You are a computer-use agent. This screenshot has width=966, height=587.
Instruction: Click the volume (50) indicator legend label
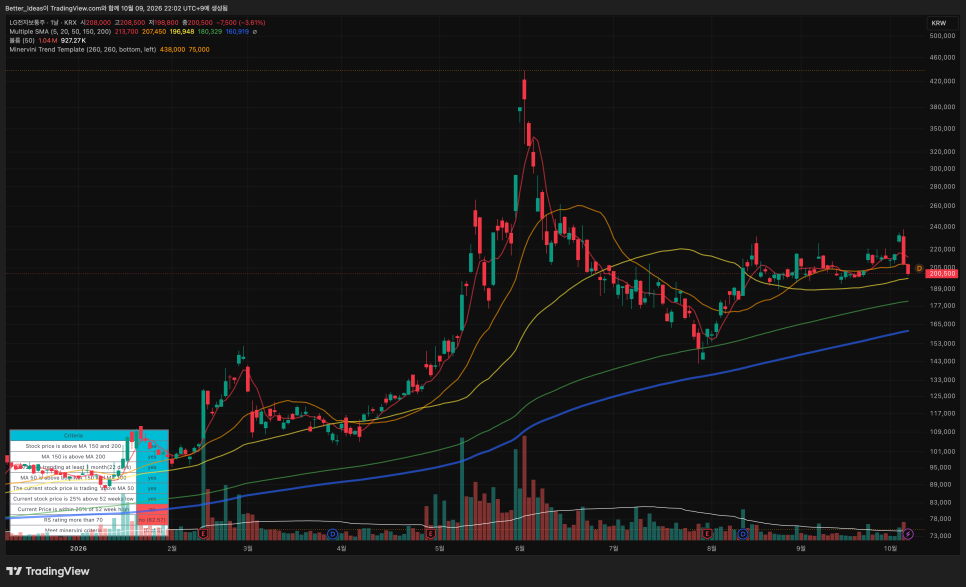click(22, 41)
